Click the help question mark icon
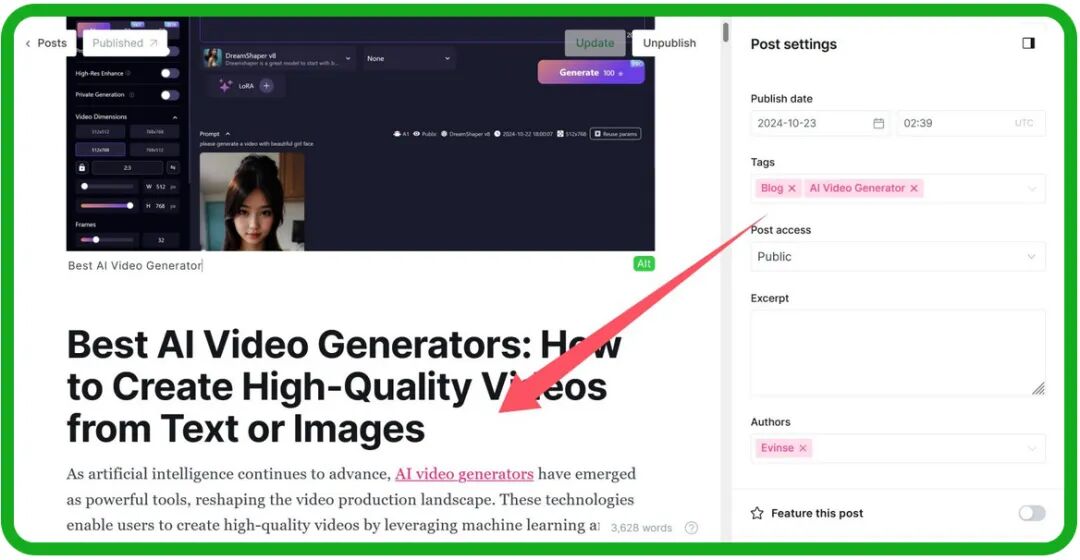The width and height of the screenshot is (1080, 560). click(x=690, y=528)
